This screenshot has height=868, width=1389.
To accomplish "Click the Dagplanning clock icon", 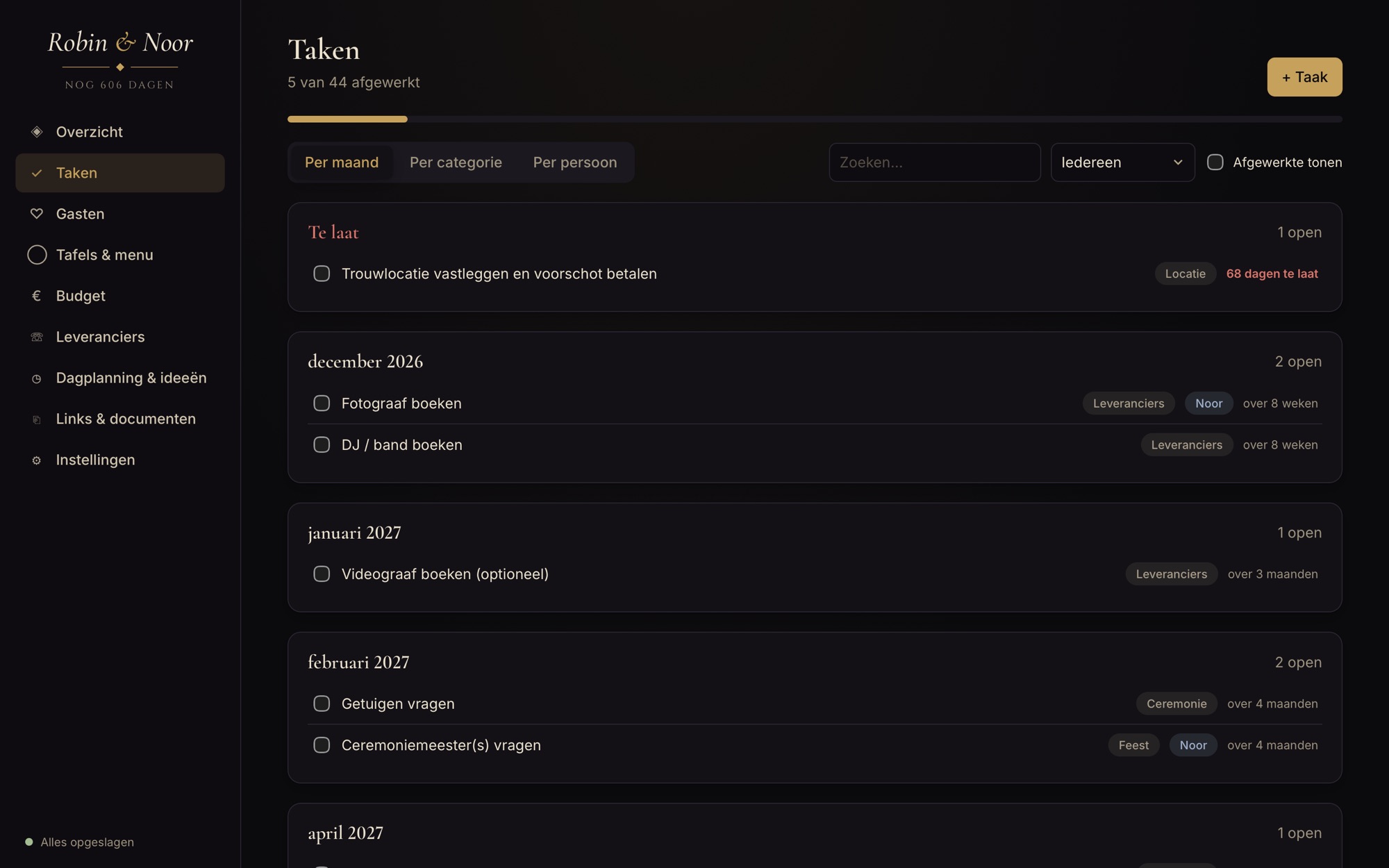I will (37, 378).
